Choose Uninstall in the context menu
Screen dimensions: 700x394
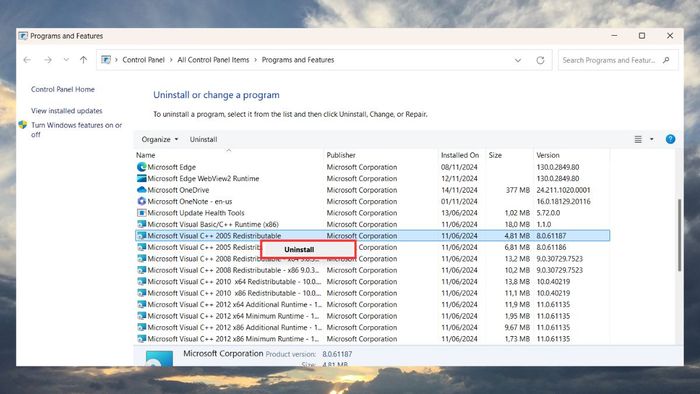pos(308,250)
